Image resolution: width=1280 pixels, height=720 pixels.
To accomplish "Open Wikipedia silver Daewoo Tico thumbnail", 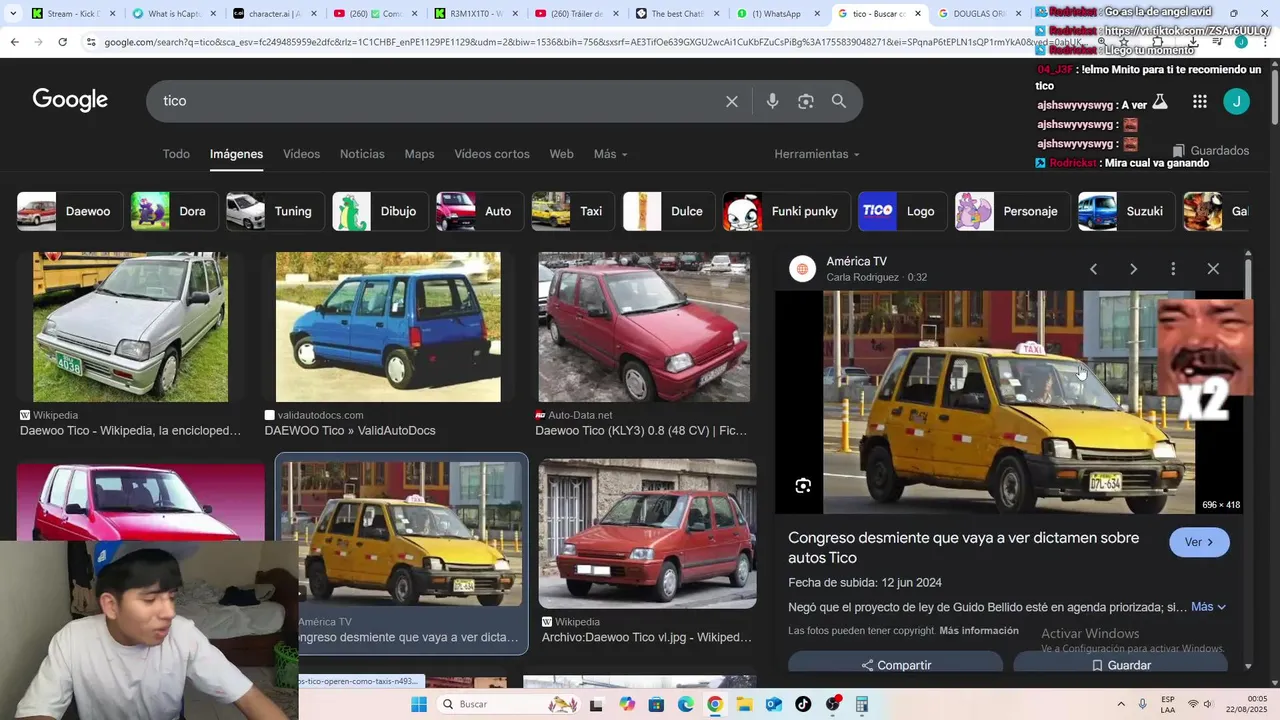I will point(131,327).
